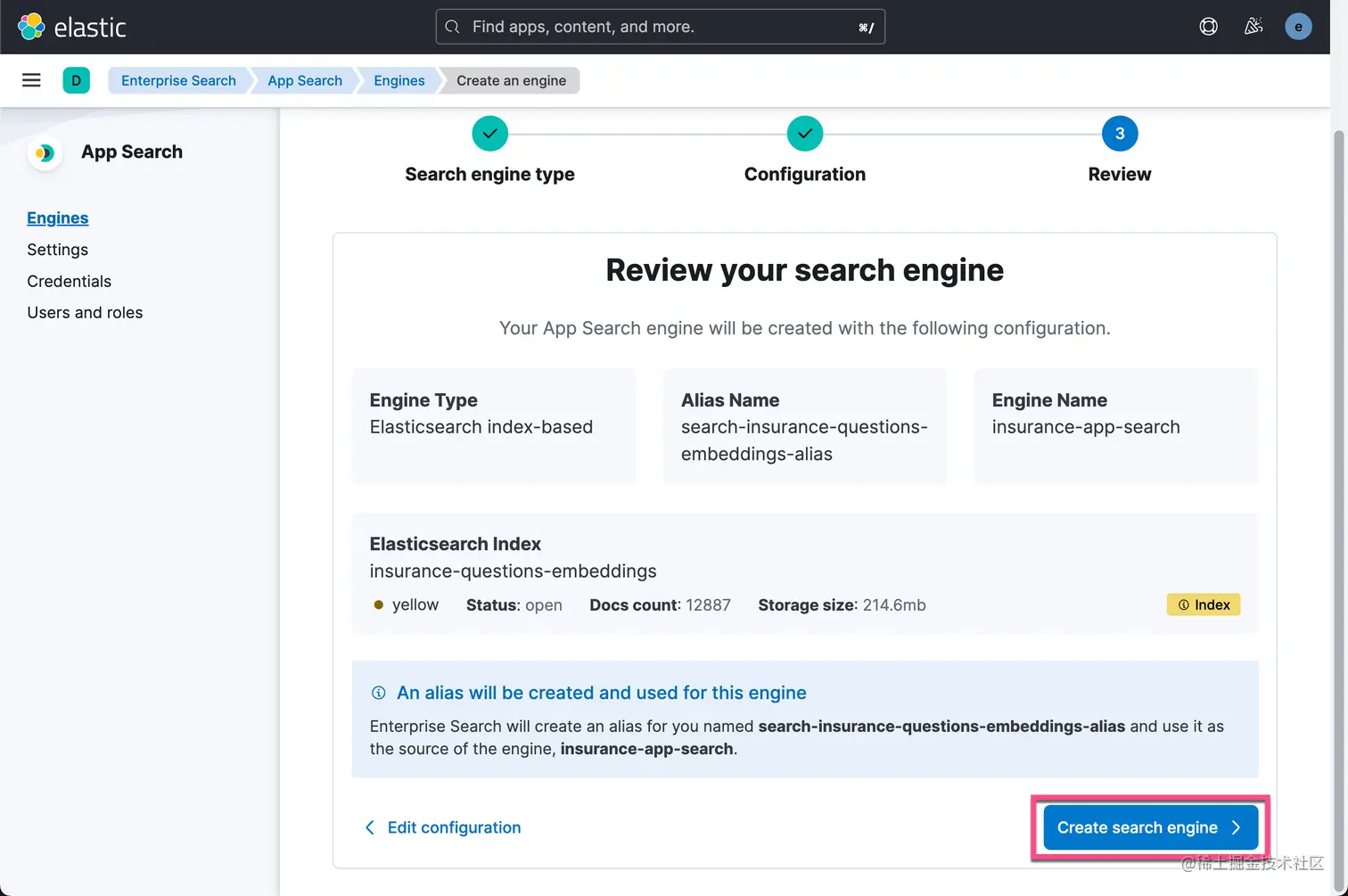The image size is (1348, 896).
Task: Click the search-insurance-questions-embeddings-alias card value
Action: tap(805, 440)
